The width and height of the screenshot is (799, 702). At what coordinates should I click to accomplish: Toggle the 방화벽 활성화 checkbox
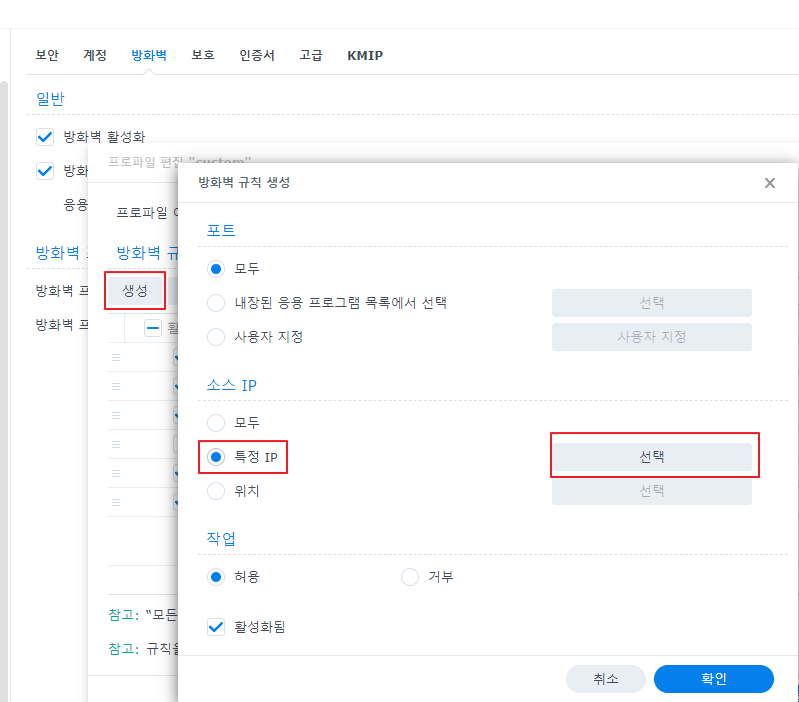pyautogui.click(x=45, y=137)
